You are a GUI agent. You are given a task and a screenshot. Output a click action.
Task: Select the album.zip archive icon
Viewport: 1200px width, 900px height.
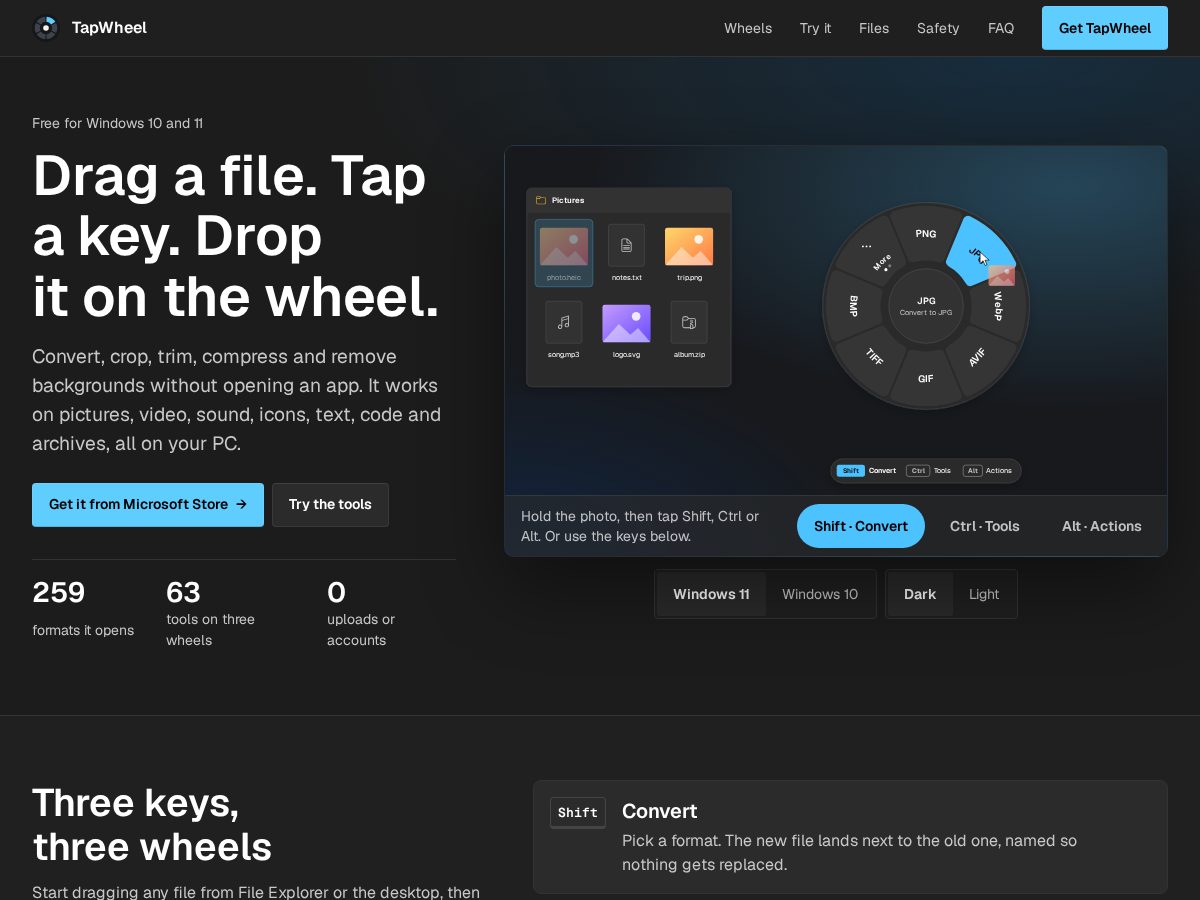pyautogui.click(x=689, y=322)
